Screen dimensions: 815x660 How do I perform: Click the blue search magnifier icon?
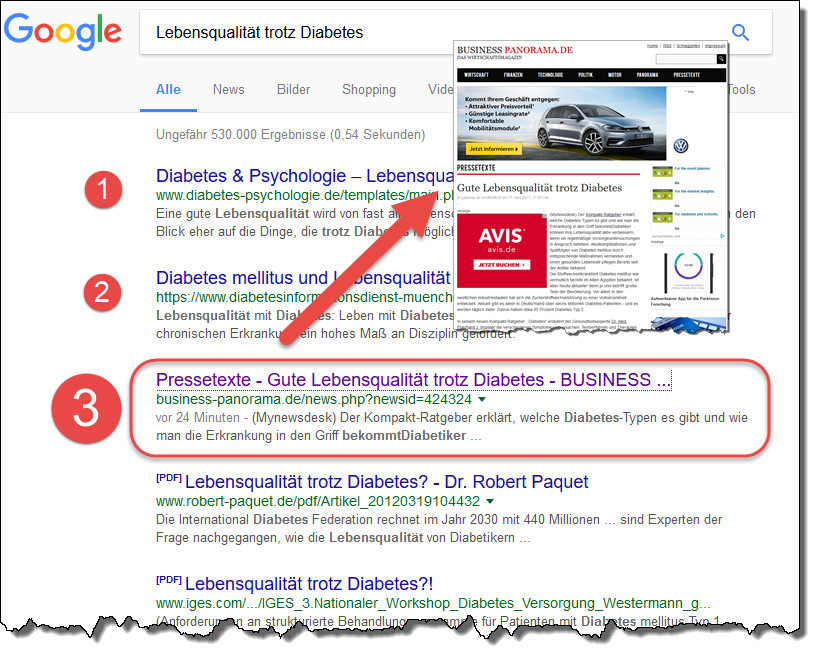click(x=740, y=33)
